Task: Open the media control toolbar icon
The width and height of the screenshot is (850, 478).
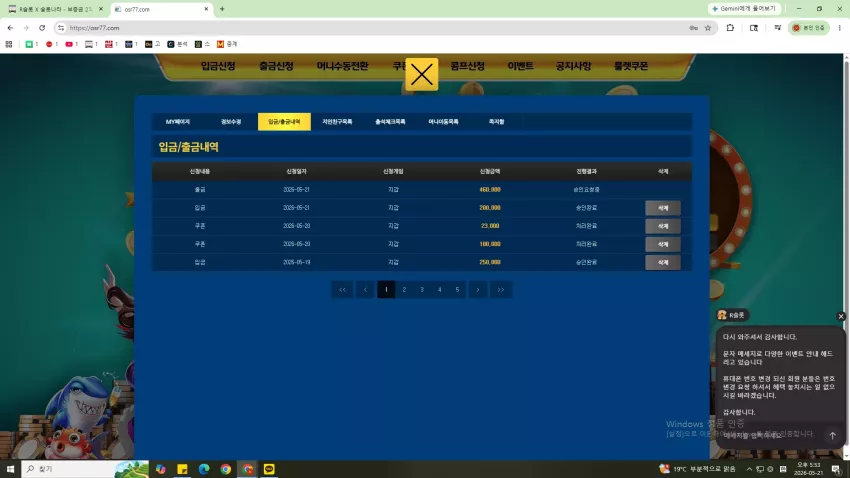Action: tap(777, 28)
